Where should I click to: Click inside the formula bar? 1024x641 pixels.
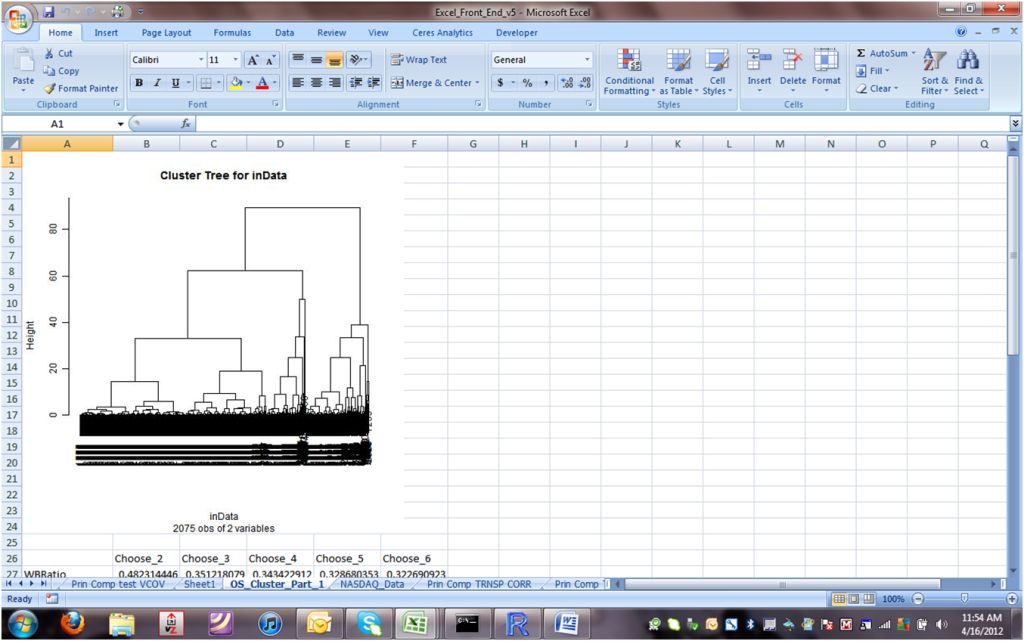[601, 123]
